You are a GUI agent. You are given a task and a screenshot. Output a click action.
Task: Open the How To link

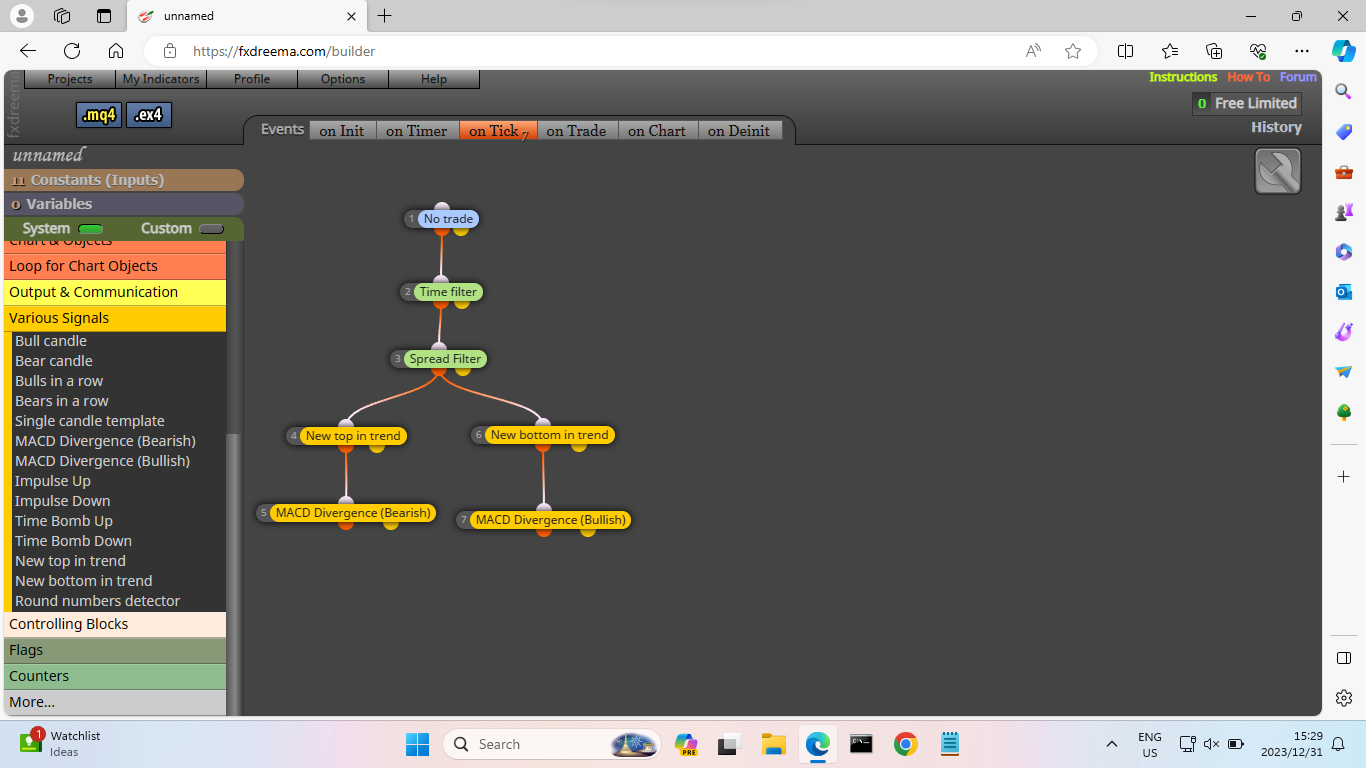pos(1248,77)
